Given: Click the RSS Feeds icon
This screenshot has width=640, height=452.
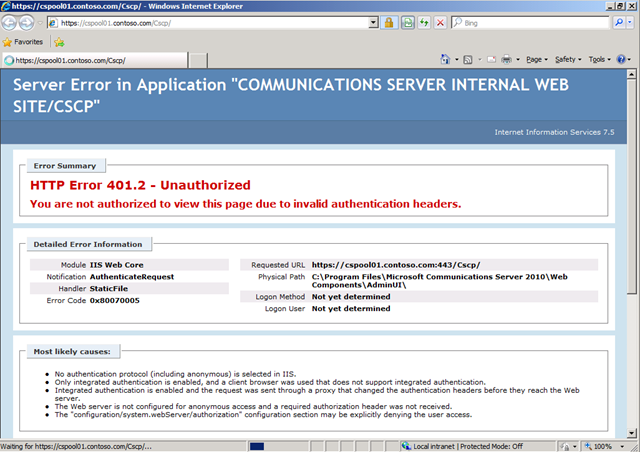Looking at the screenshot, I should [x=468, y=60].
